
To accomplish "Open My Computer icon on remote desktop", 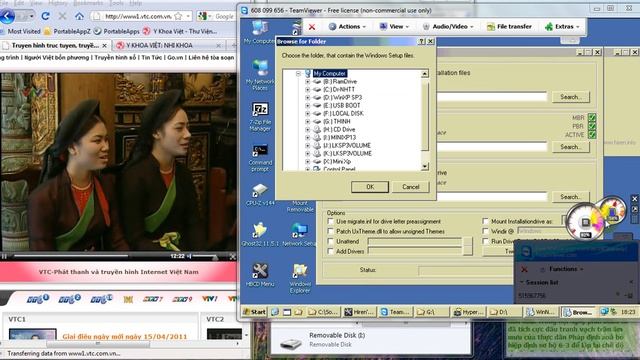I will pos(260,32).
